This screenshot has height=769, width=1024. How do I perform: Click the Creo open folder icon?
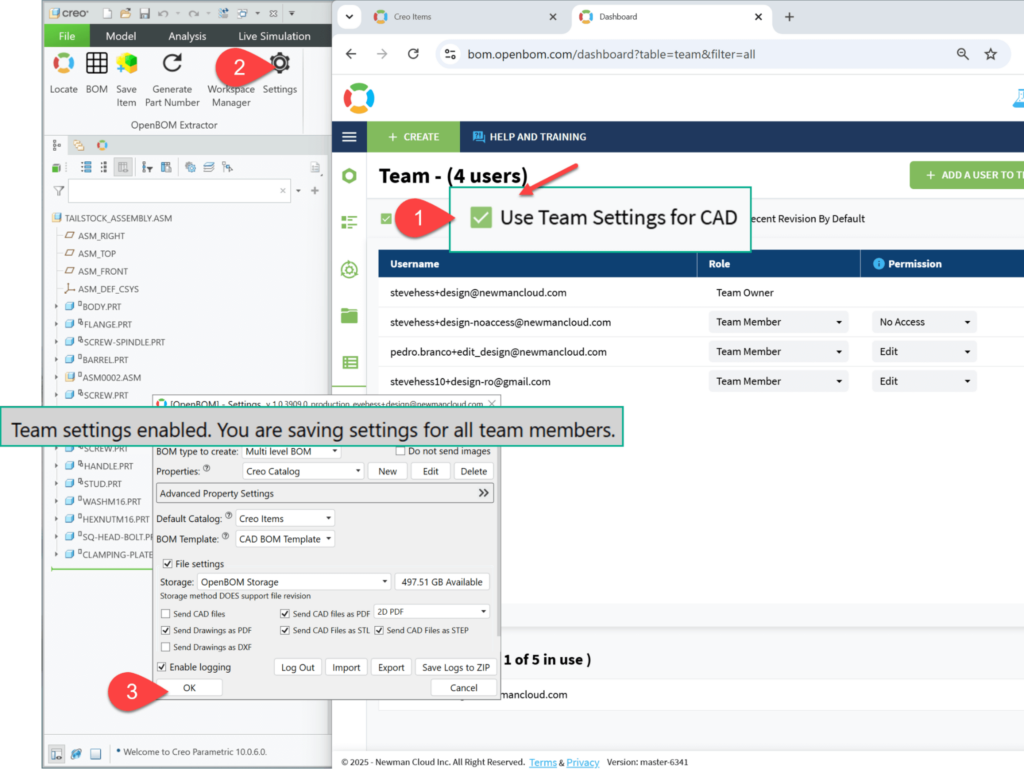[126, 13]
